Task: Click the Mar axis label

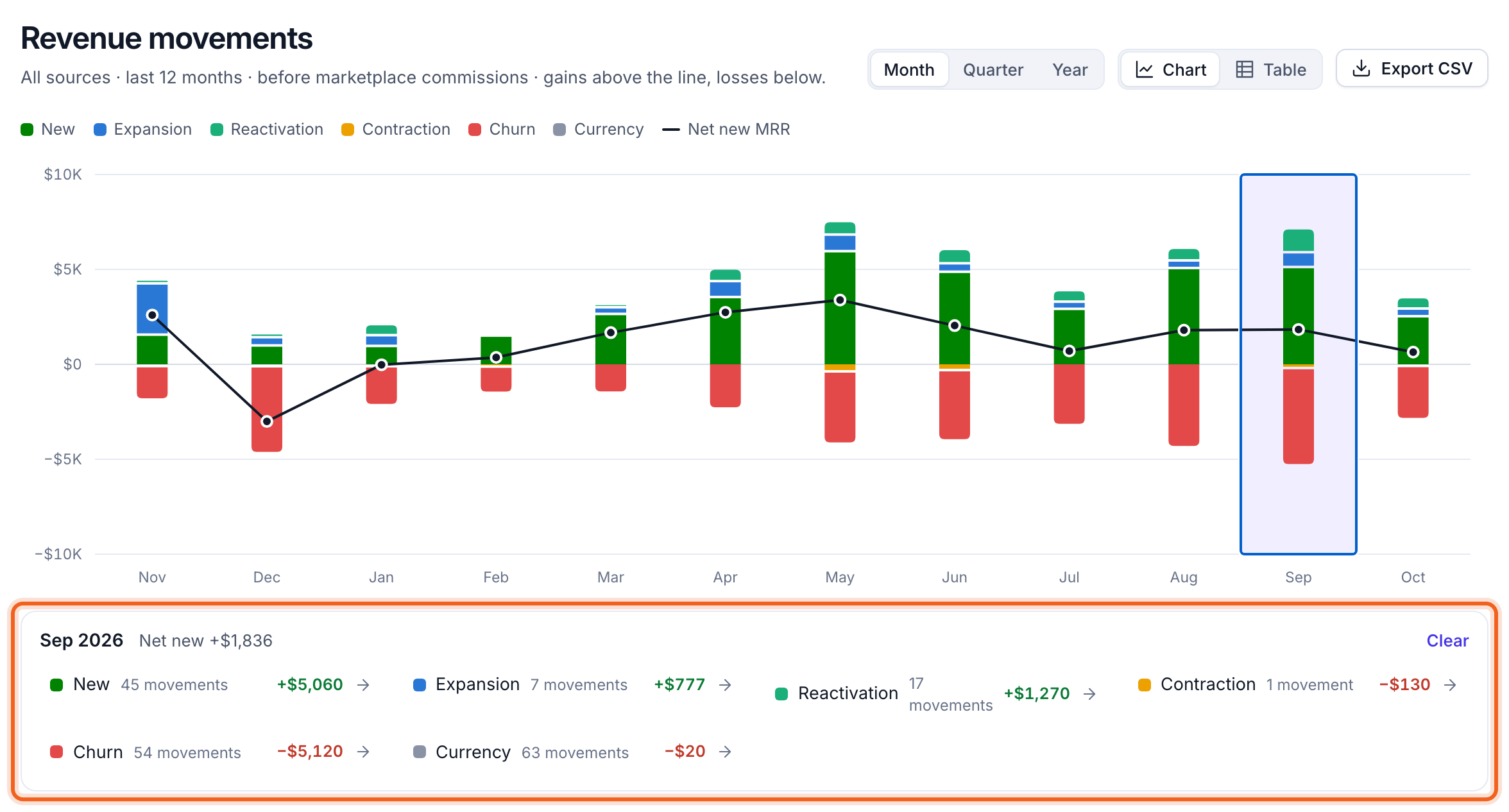Action: click(611, 577)
